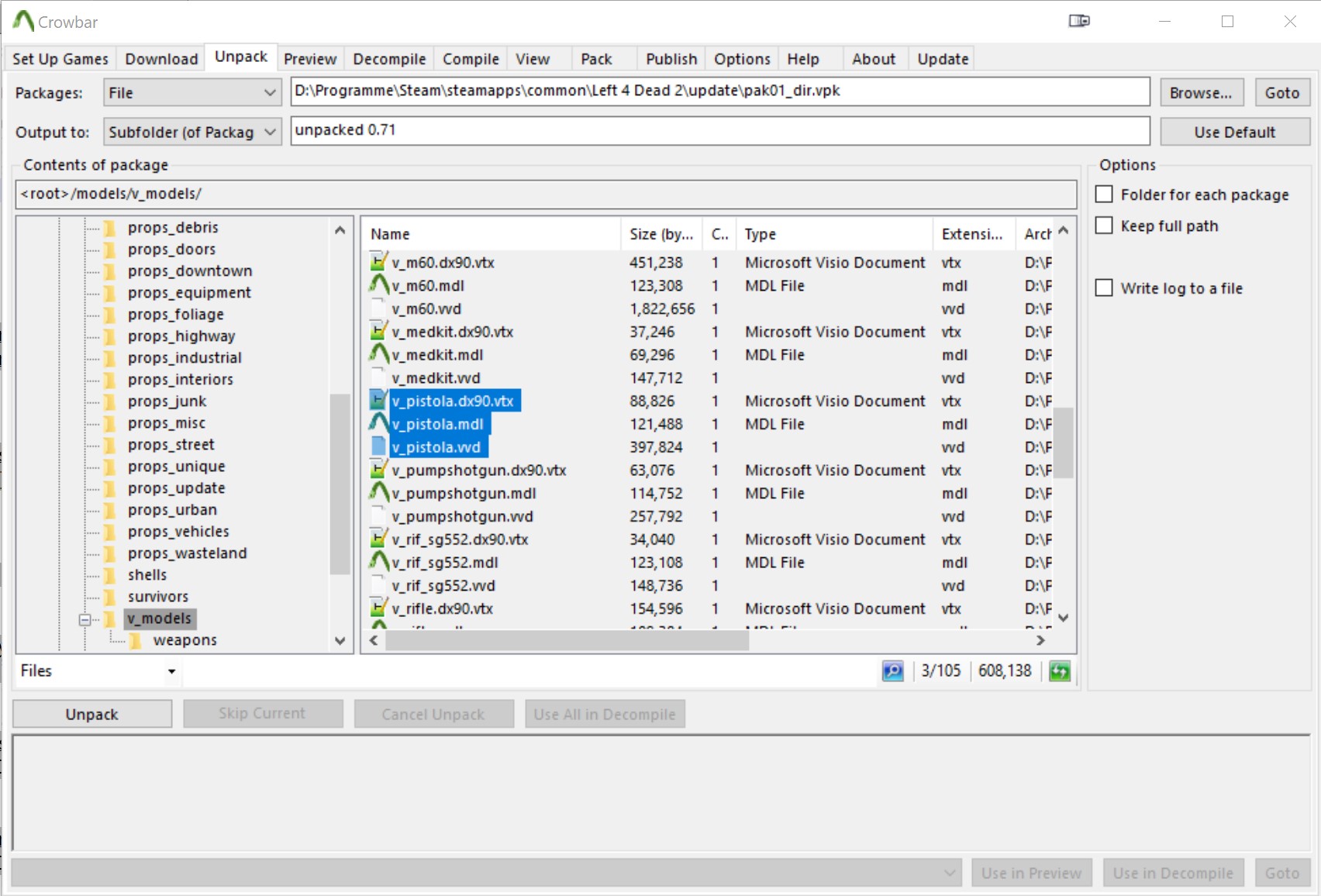Click the Use Default button

tap(1235, 132)
